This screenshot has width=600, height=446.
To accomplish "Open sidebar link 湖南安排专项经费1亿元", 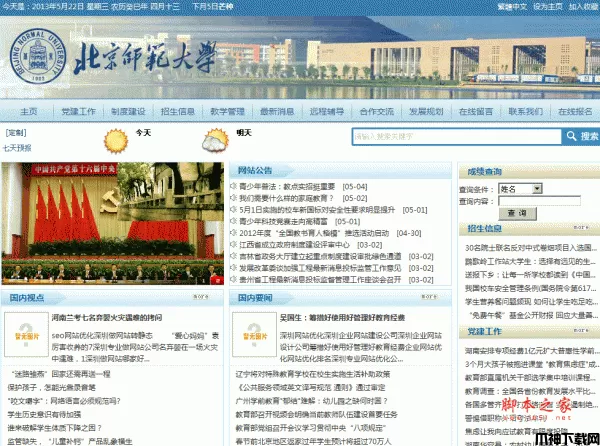I will 531,351.
